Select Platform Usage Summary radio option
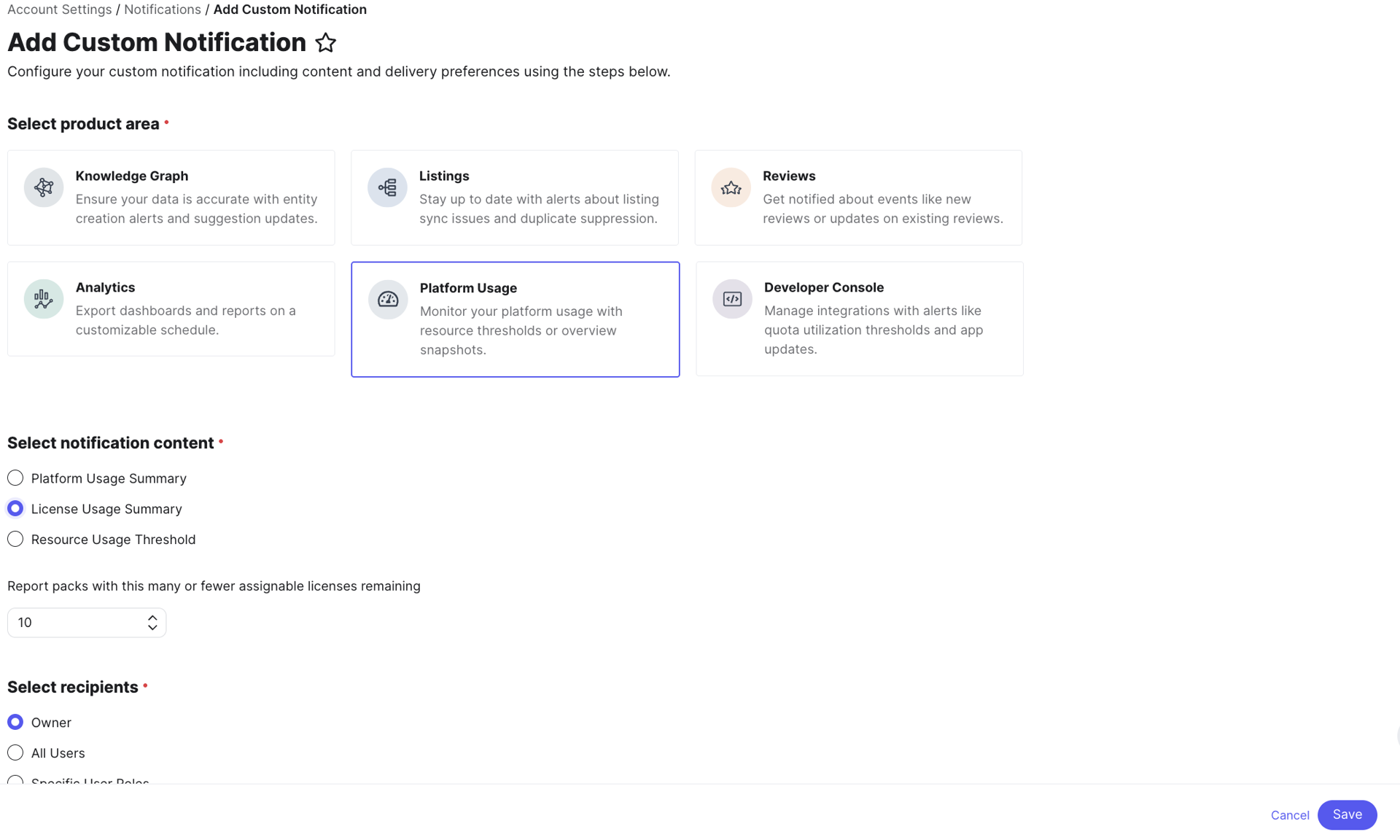1400x840 pixels. [x=15, y=478]
